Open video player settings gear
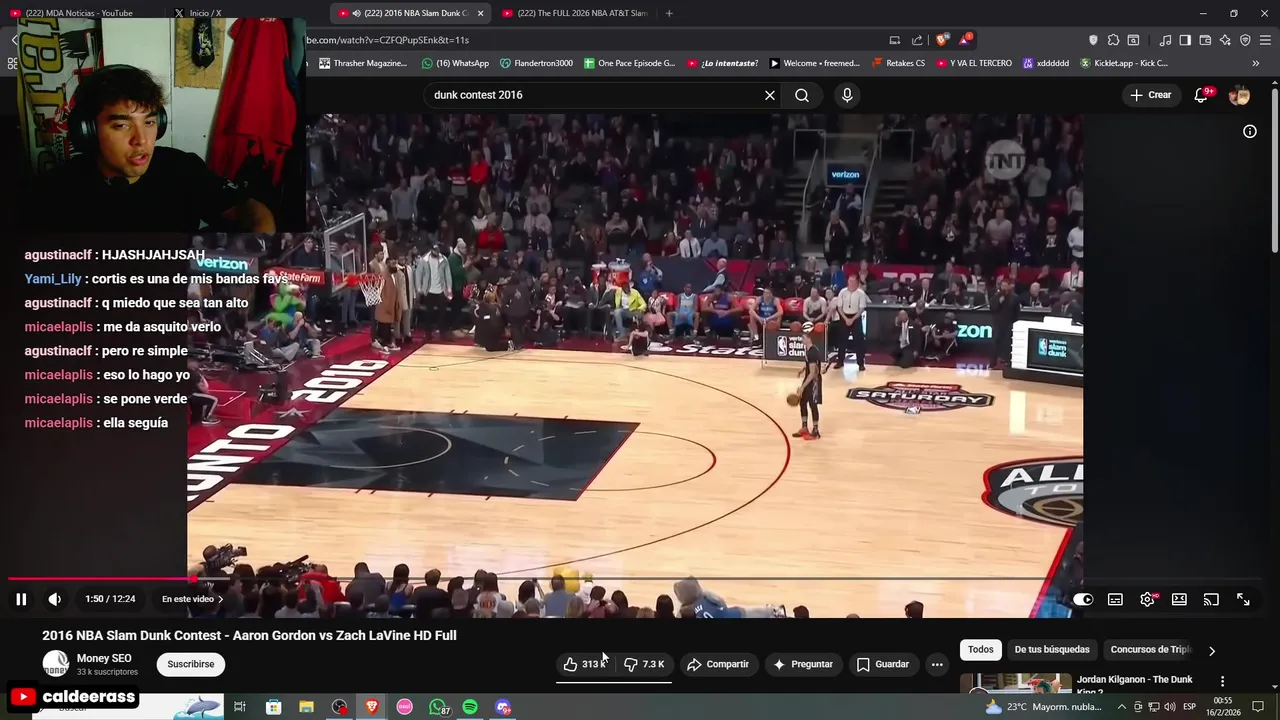1280x720 pixels. click(x=1147, y=599)
